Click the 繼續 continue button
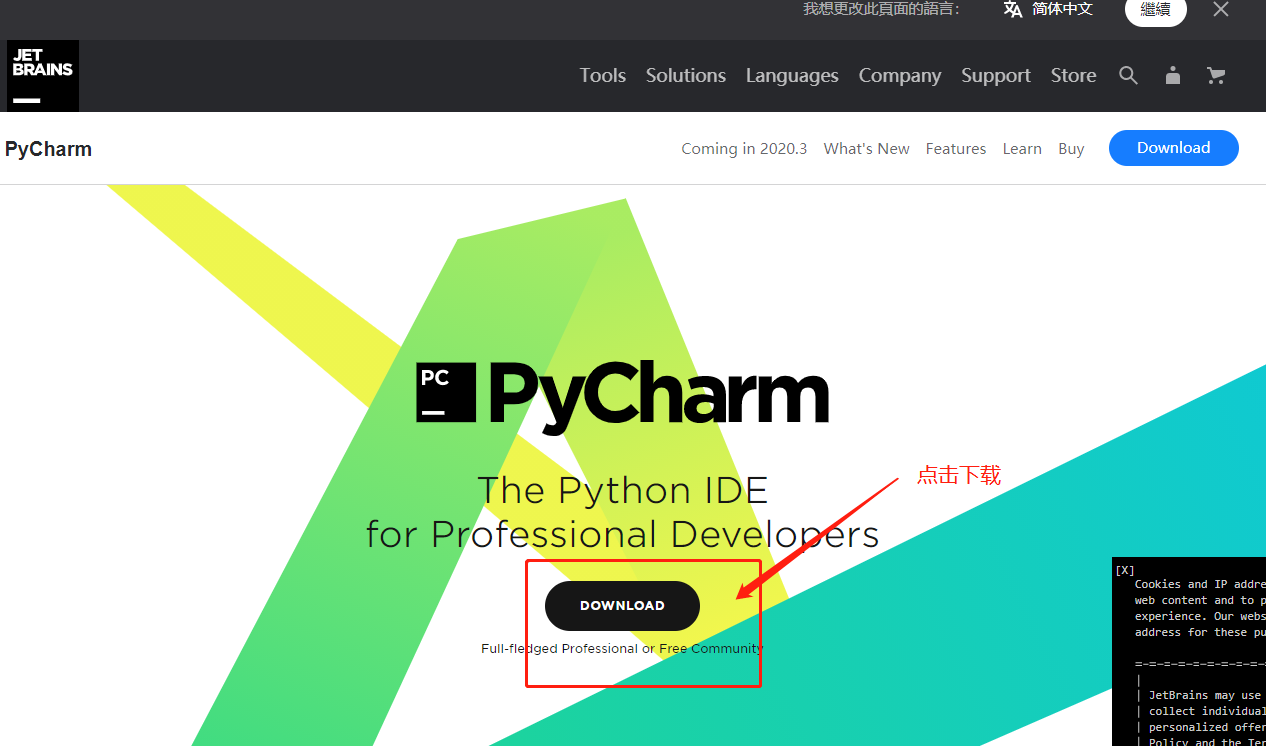 (1156, 9)
